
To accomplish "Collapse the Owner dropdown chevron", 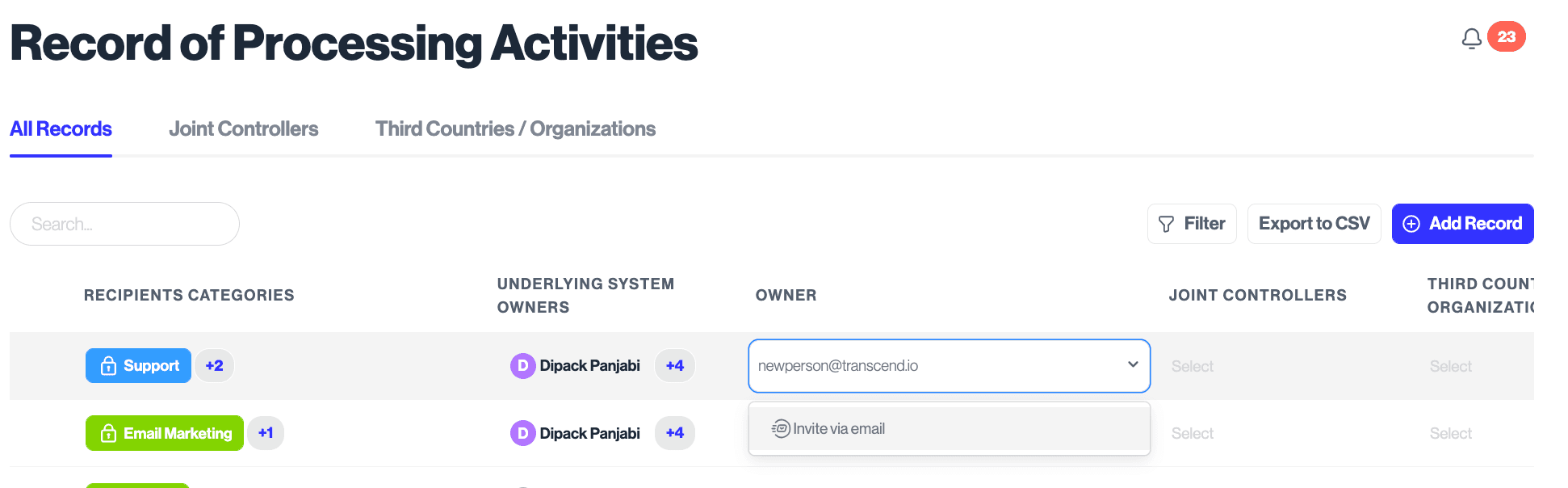I will tap(1133, 364).
